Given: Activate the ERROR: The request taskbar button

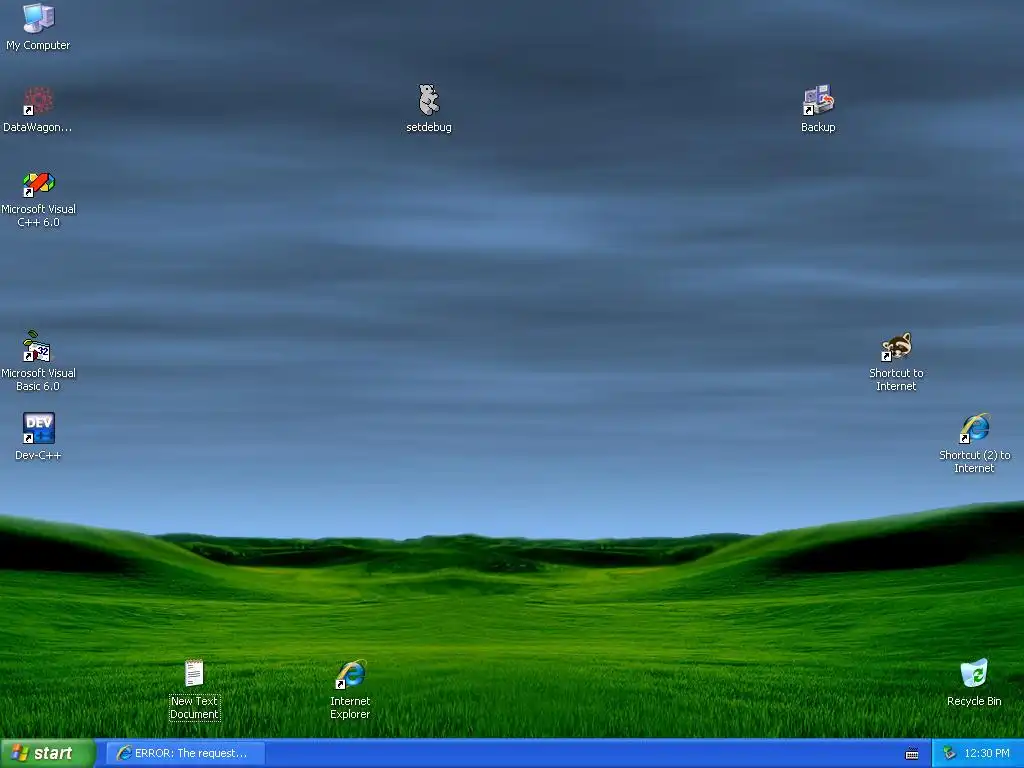Looking at the screenshot, I should tap(185, 753).
